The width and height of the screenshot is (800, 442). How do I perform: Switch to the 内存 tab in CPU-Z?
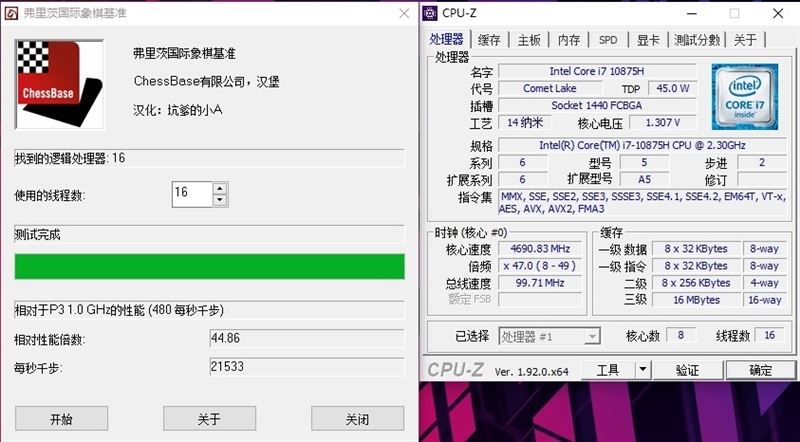pyautogui.click(x=568, y=40)
